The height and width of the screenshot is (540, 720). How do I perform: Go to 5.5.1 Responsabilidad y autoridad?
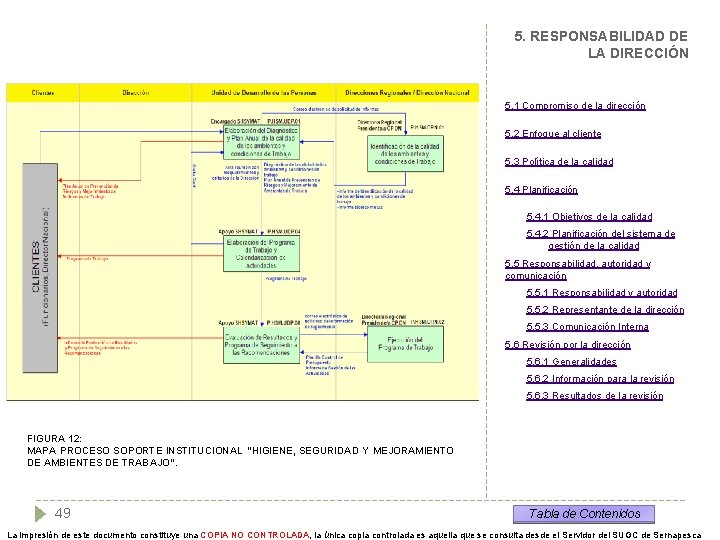coord(602,293)
